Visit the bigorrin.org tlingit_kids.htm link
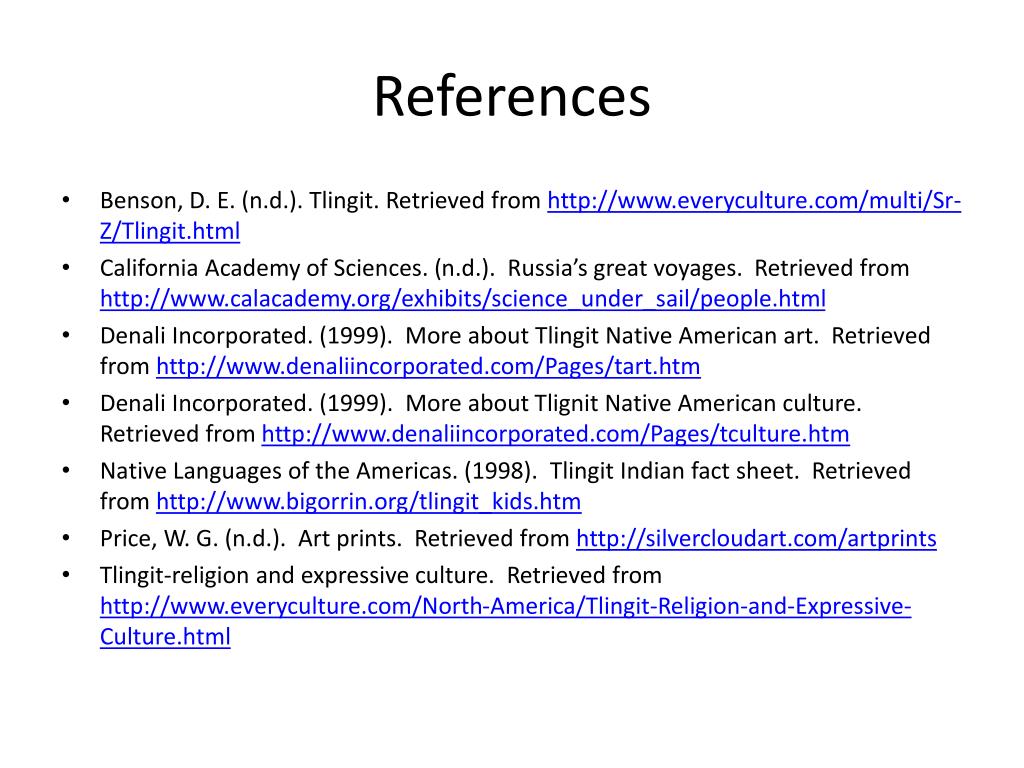The image size is (1024, 768). coord(368,502)
